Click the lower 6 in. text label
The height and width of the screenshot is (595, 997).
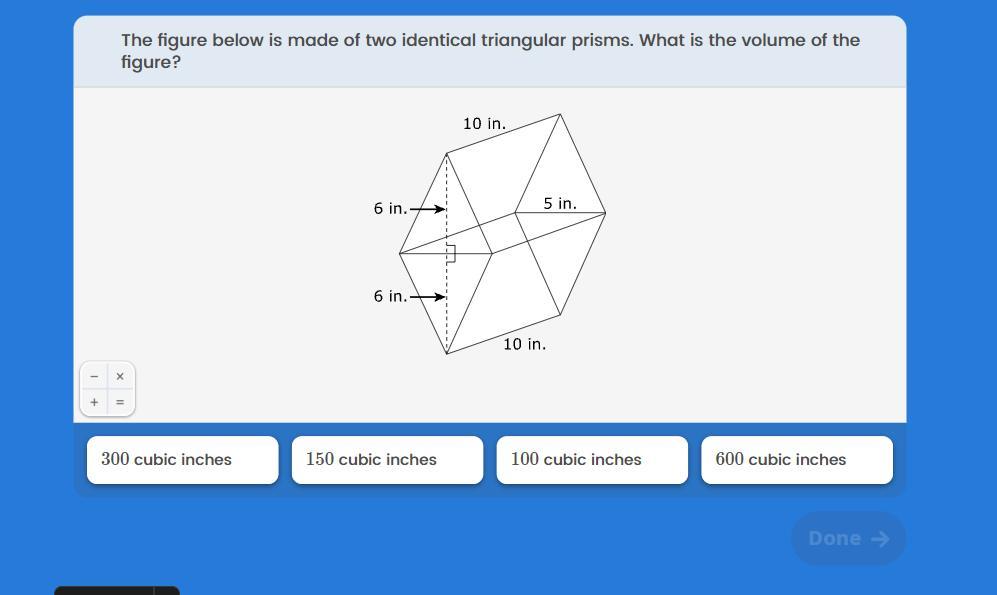coord(390,296)
